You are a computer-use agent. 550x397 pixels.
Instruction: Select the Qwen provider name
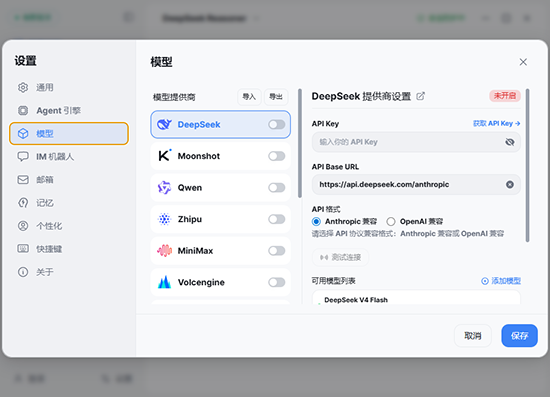point(190,188)
